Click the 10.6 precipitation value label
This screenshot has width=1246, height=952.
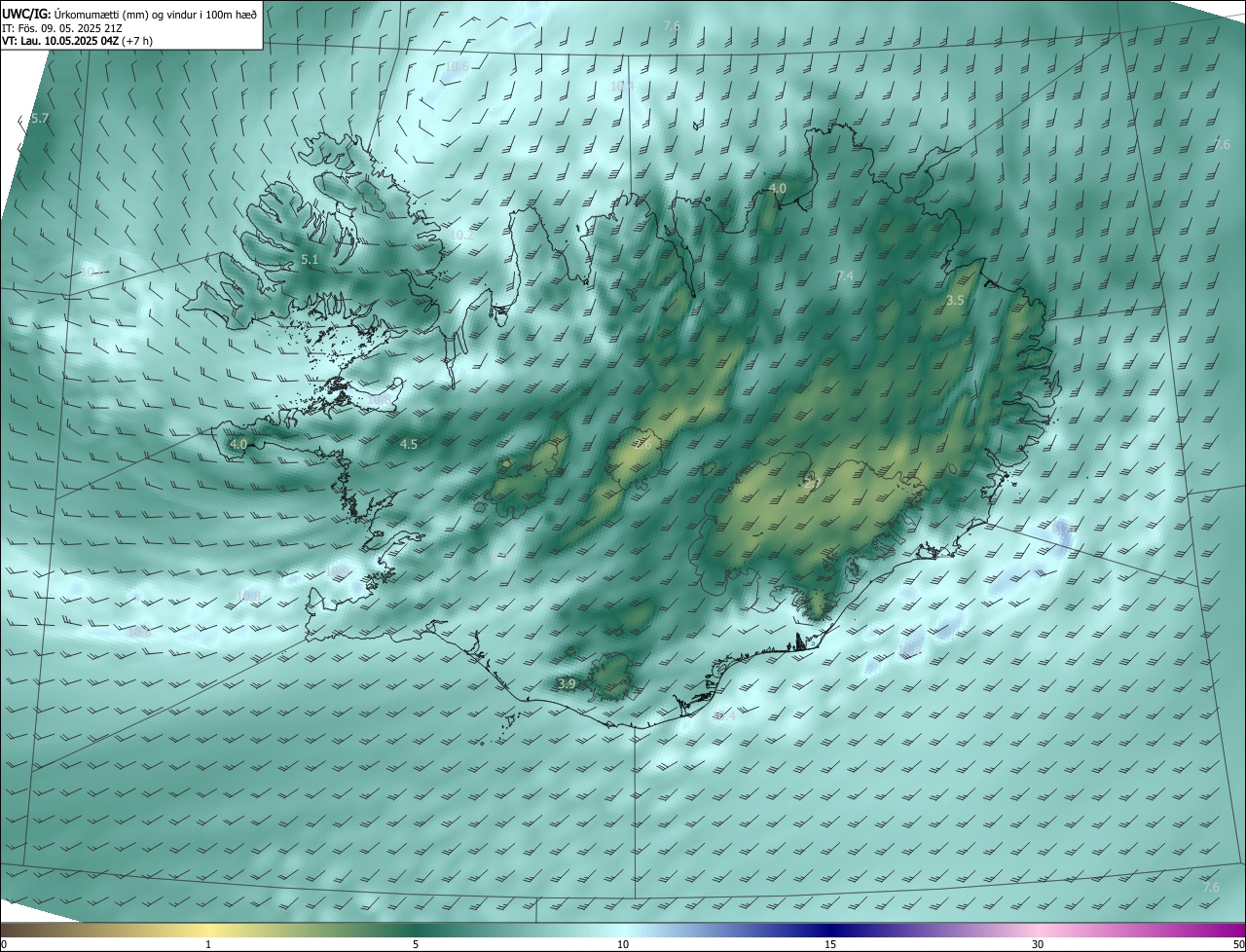pos(457,66)
